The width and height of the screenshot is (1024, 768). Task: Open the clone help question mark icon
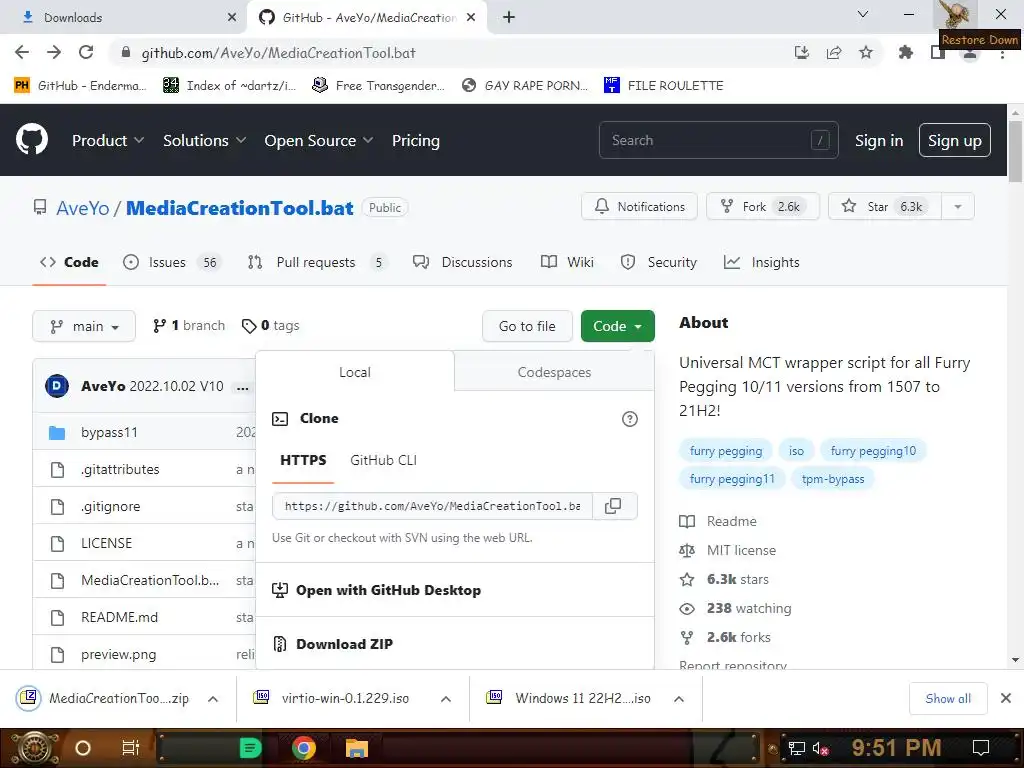point(630,419)
